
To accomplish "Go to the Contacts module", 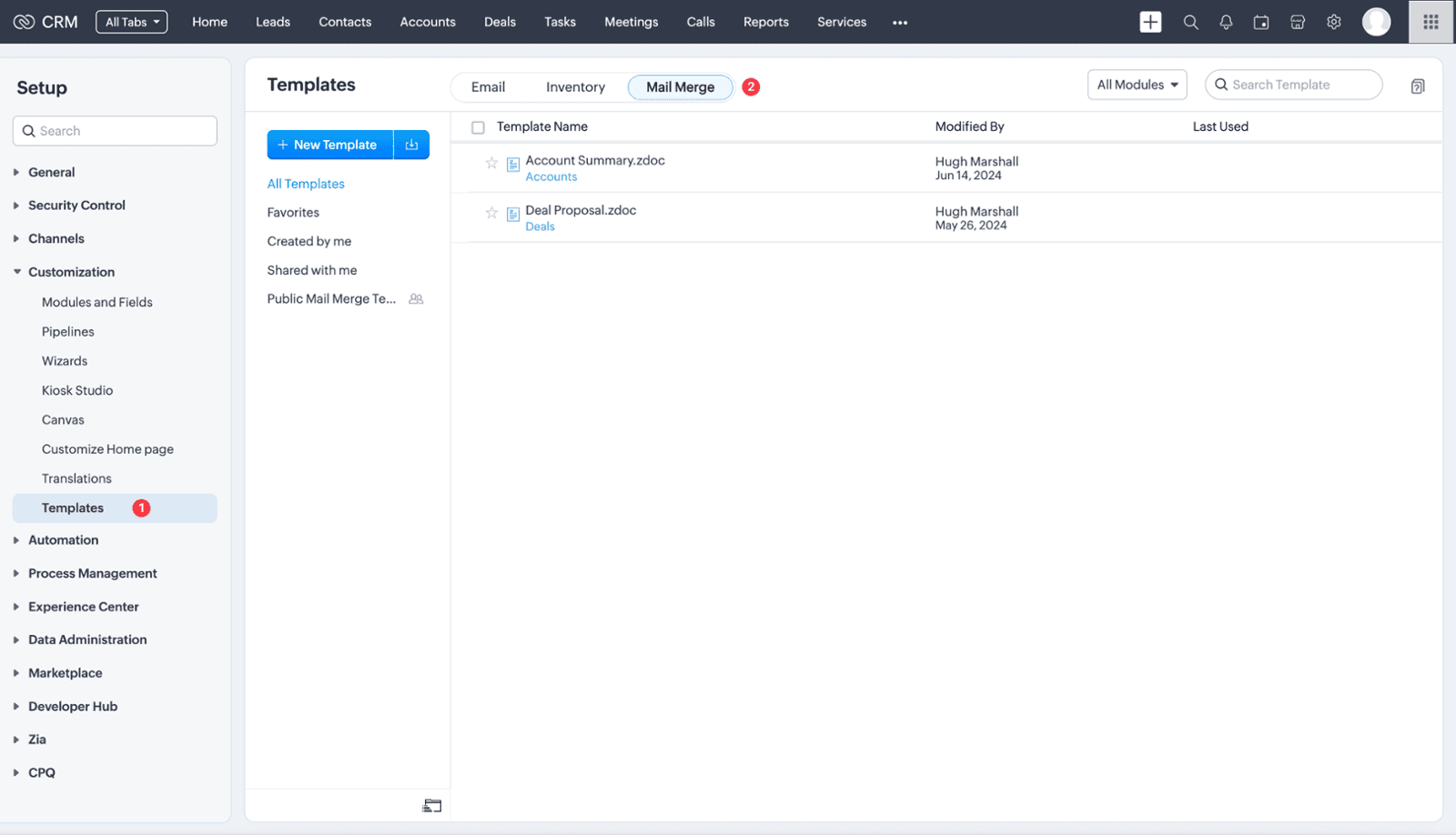I will (x=345, y=22).
